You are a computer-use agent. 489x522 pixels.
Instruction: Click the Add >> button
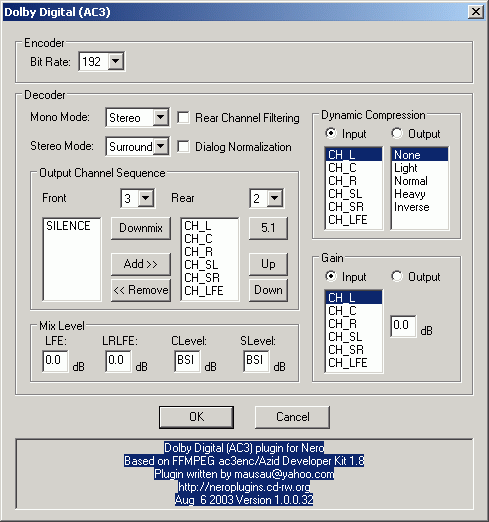tap(141, 264)
